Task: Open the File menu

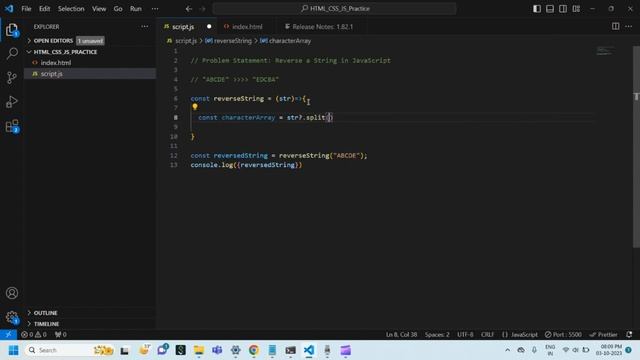Action: pos(26,9)
